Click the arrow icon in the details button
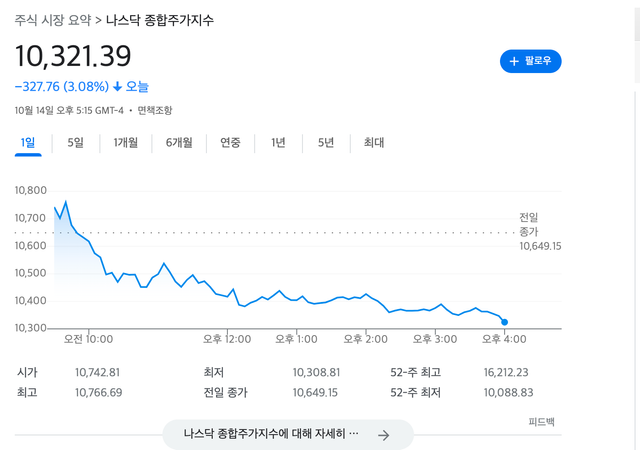The image size is (640, 450). click(383, 435)
